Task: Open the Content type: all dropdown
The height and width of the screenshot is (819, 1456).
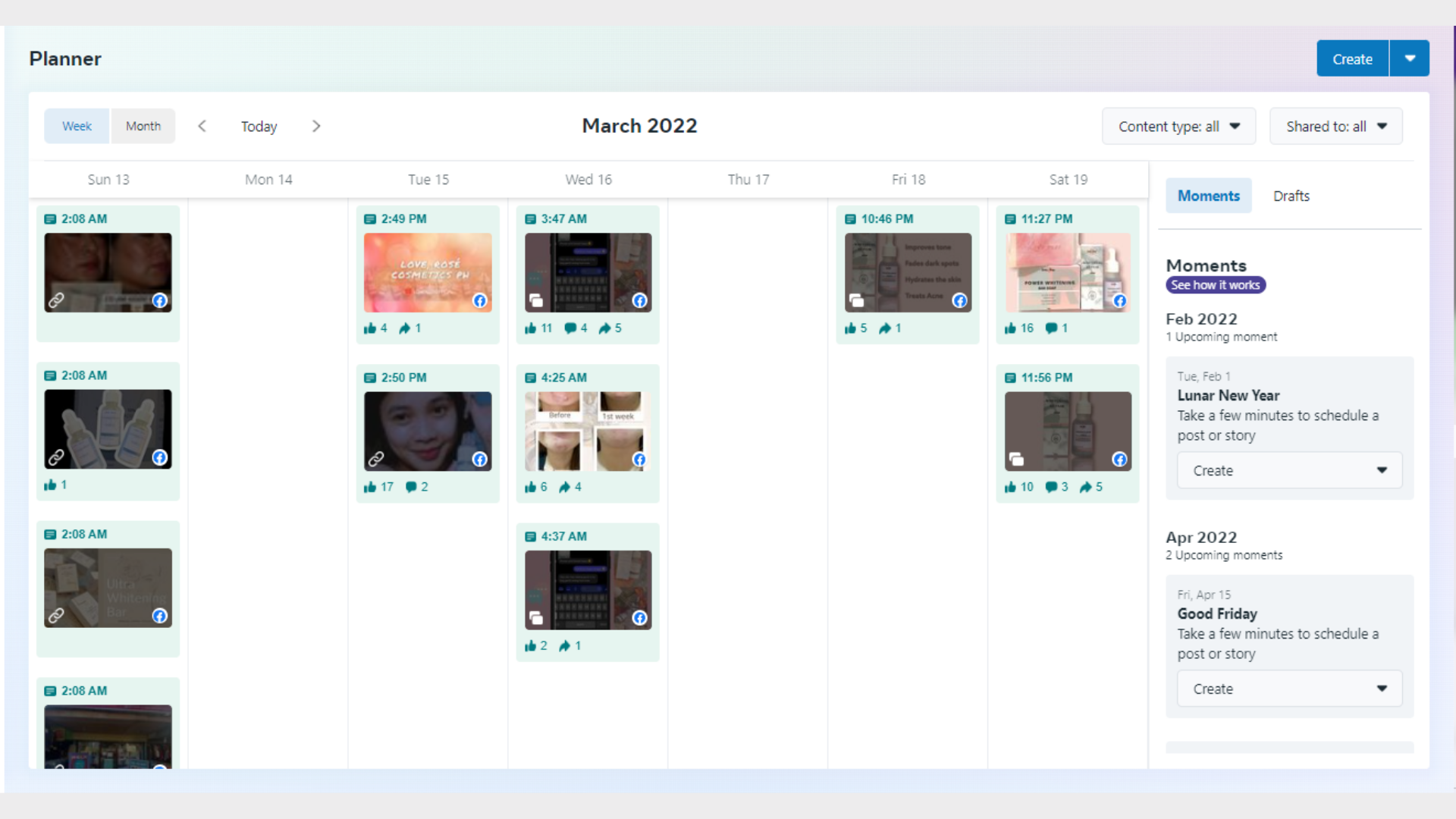Action: click(x=1178, y=127)
